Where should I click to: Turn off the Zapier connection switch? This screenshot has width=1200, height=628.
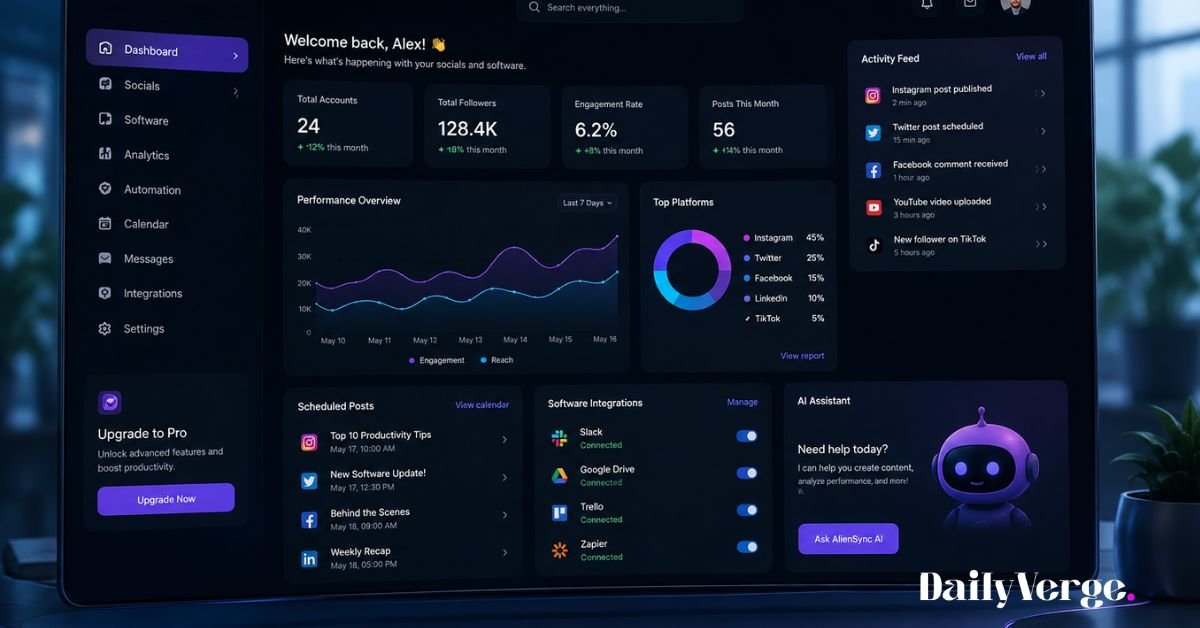point(747,547)
